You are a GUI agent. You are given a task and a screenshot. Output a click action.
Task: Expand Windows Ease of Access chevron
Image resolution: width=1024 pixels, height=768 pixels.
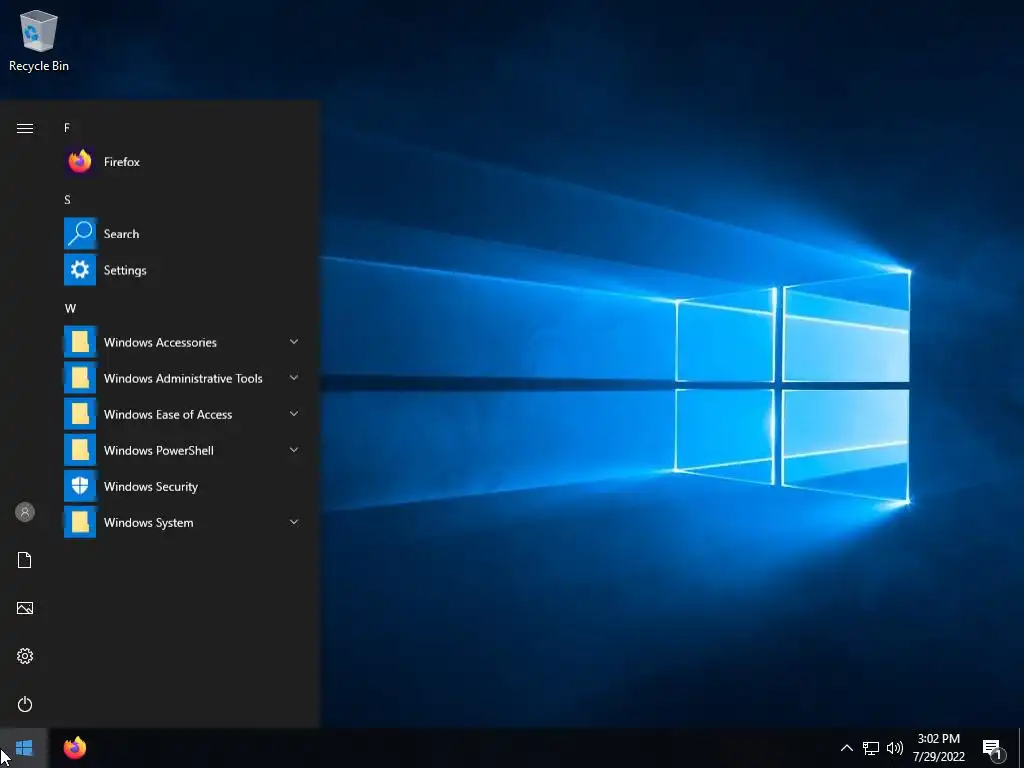pos(294,413)
